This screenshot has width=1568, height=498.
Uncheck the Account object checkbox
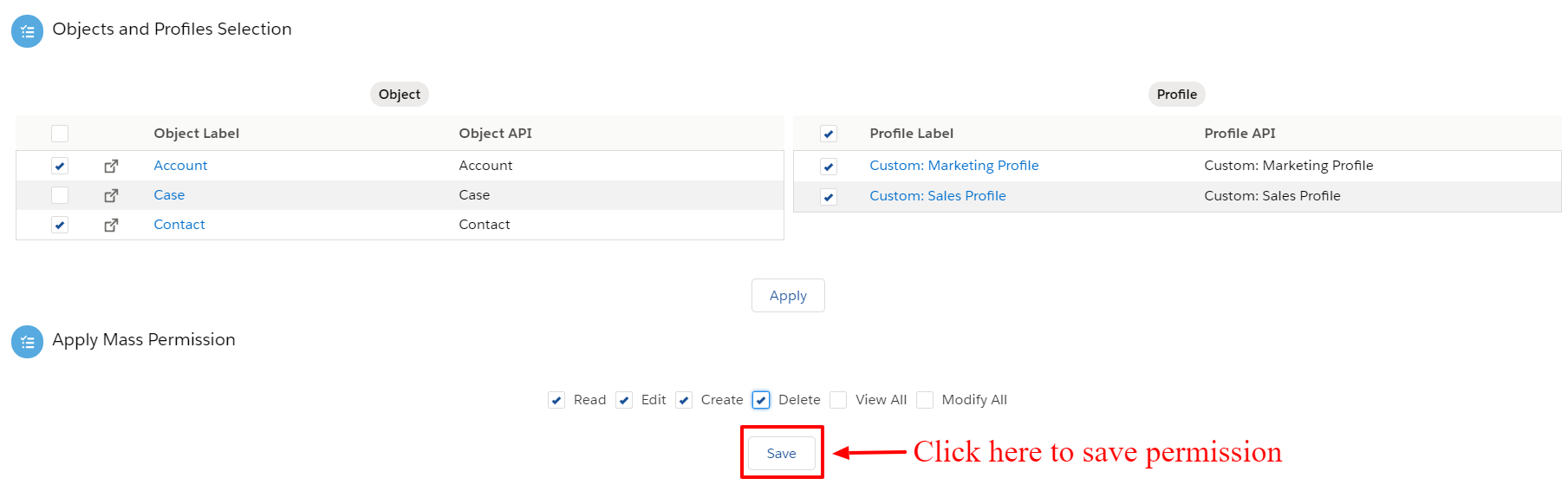pos(60,166)
